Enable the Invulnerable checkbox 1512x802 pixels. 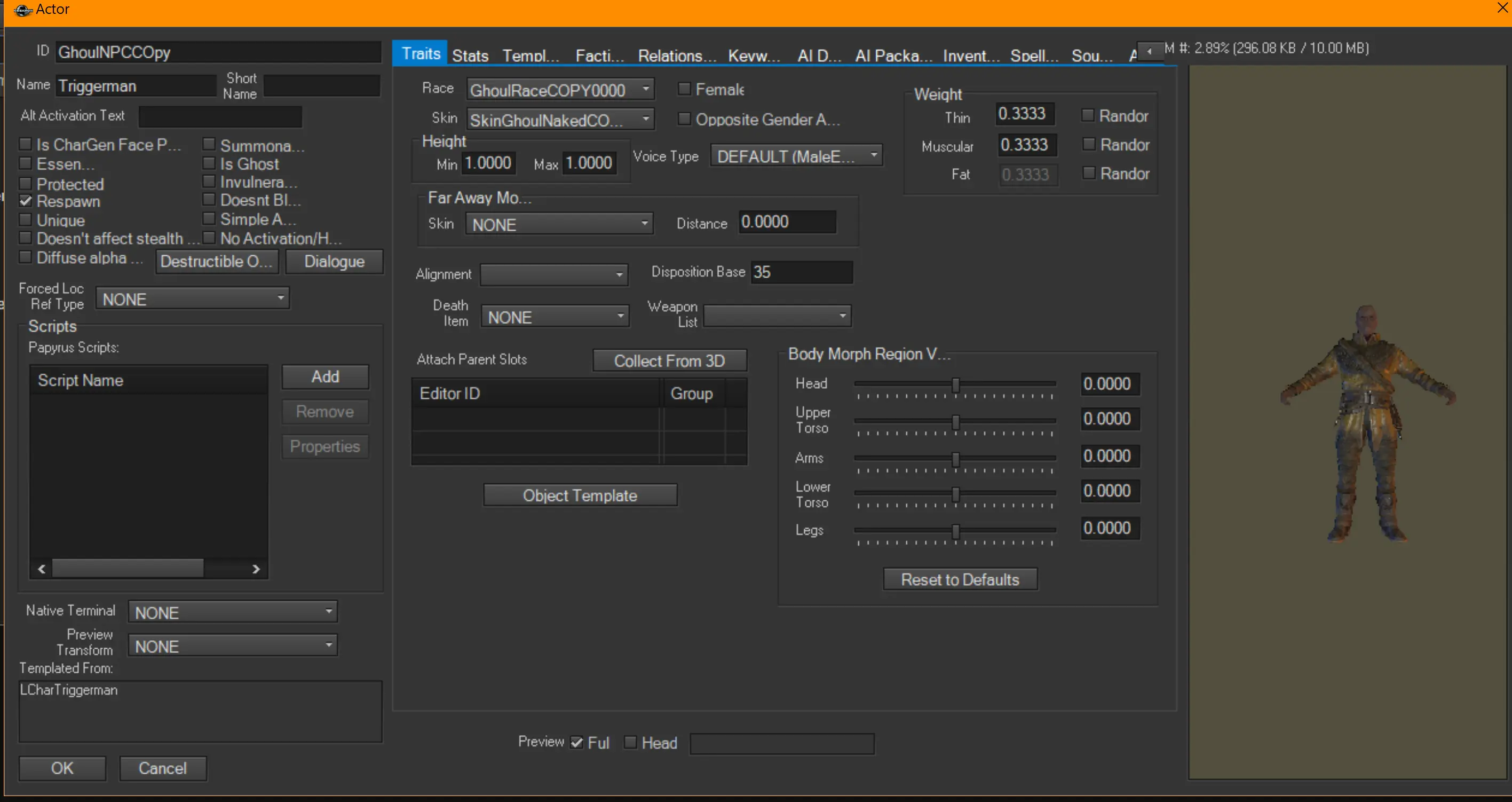click(x=209, y=182)
